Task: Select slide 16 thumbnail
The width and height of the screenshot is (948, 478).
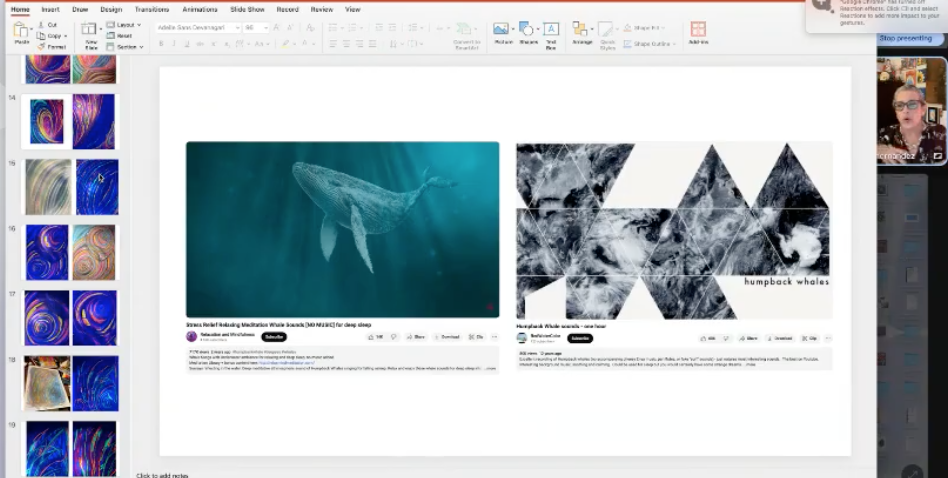Action: 70,252
